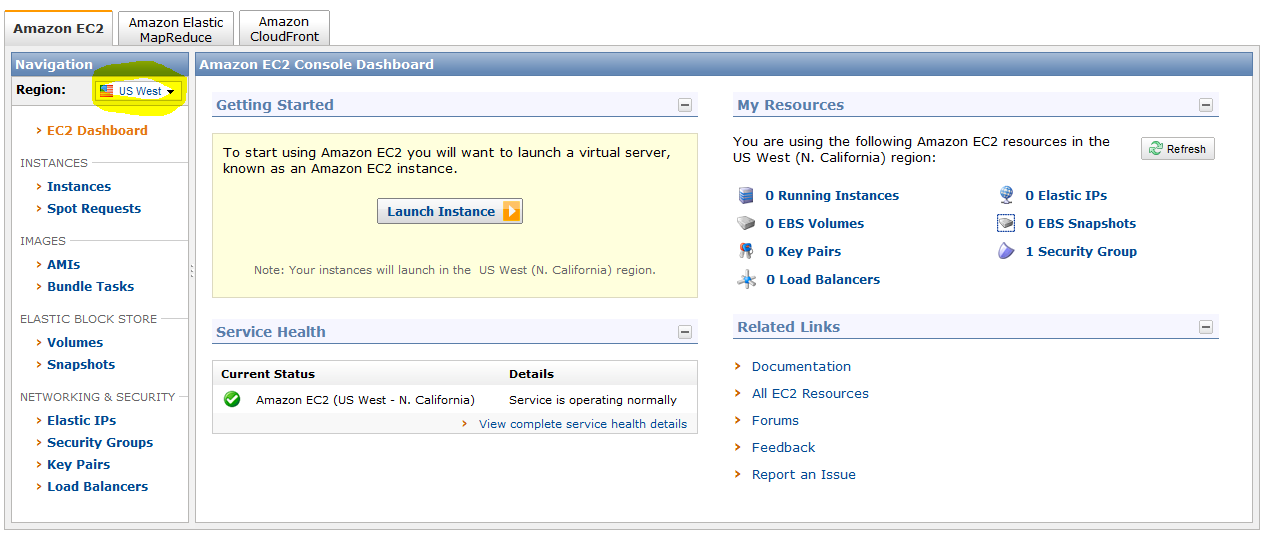Switch to the Amazon EC2 tab

point(58,29)
